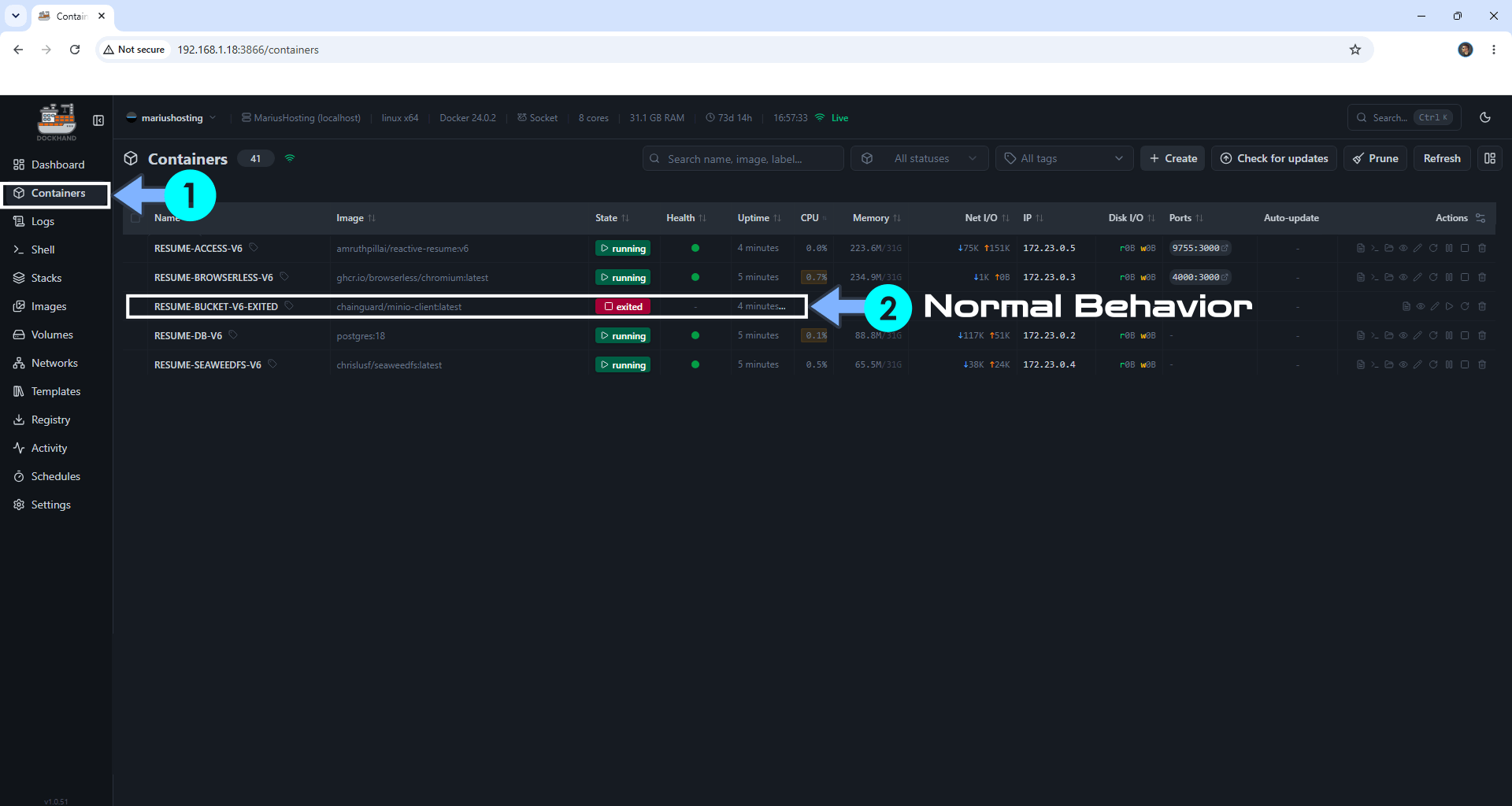1512x806 pixels.
Task: Delete the RESUME-BUCKET-V6-EXITED container
Action: click(1482, 306)
